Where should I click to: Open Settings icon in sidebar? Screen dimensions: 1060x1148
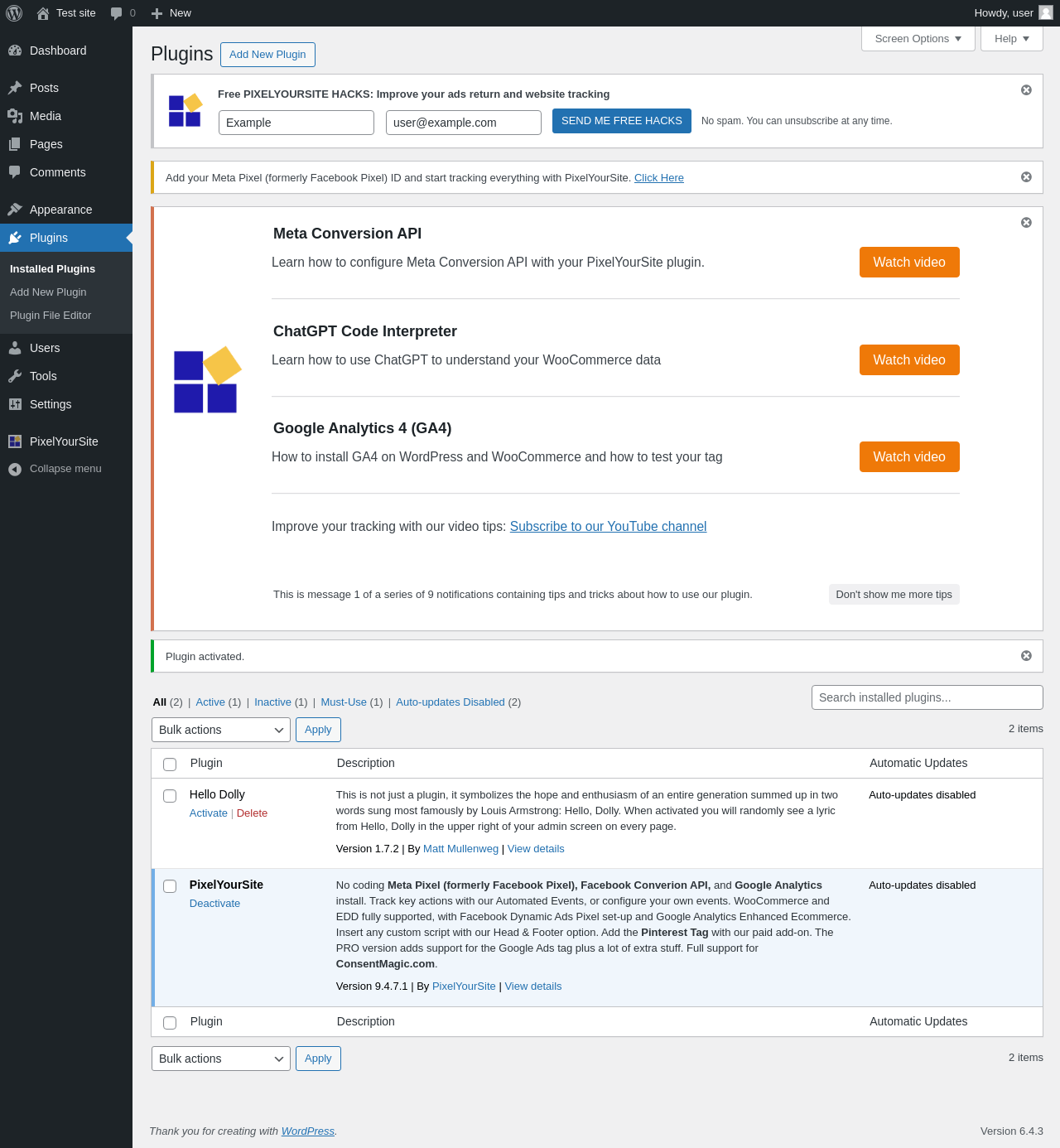[15, 404]
